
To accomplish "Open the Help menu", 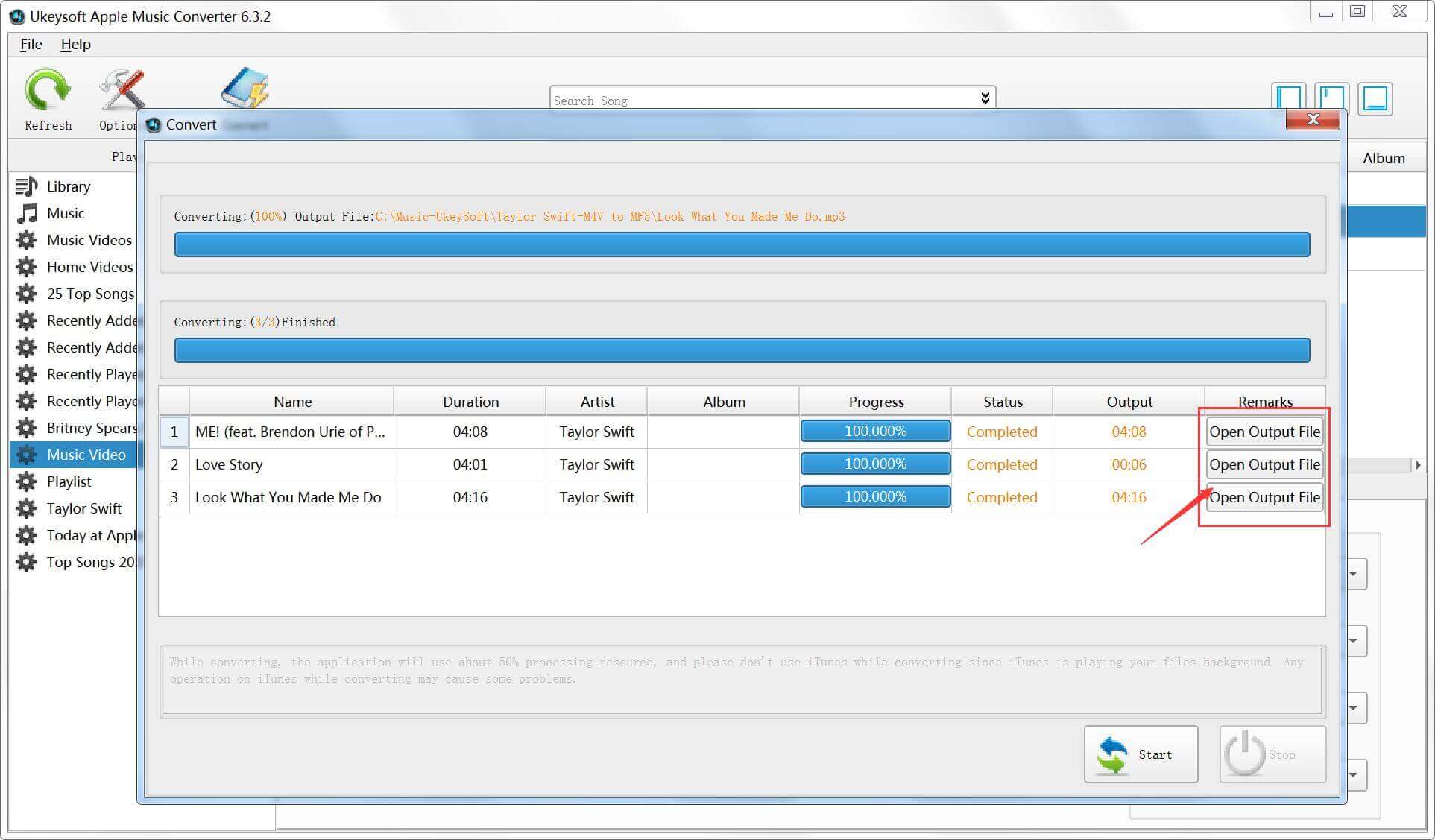I will tap(74, 45).
